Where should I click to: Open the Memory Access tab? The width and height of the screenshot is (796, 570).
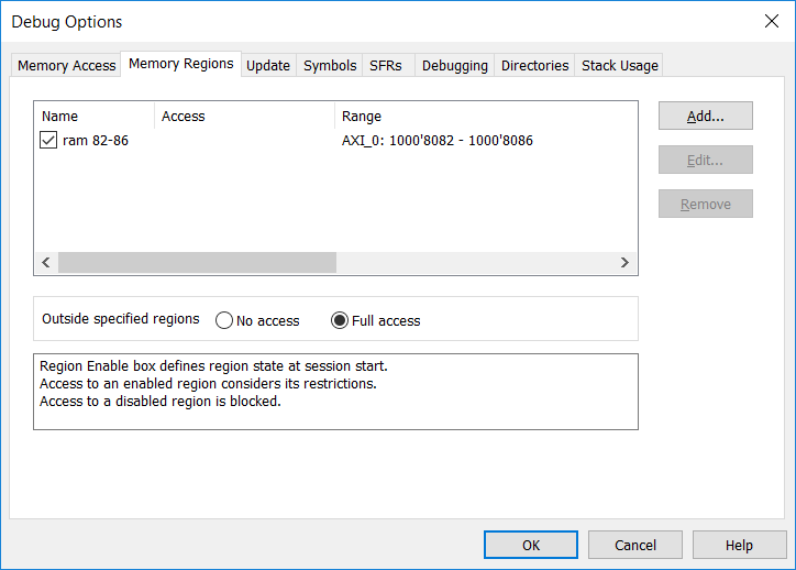pyautogui.click(x=66, y=65)
